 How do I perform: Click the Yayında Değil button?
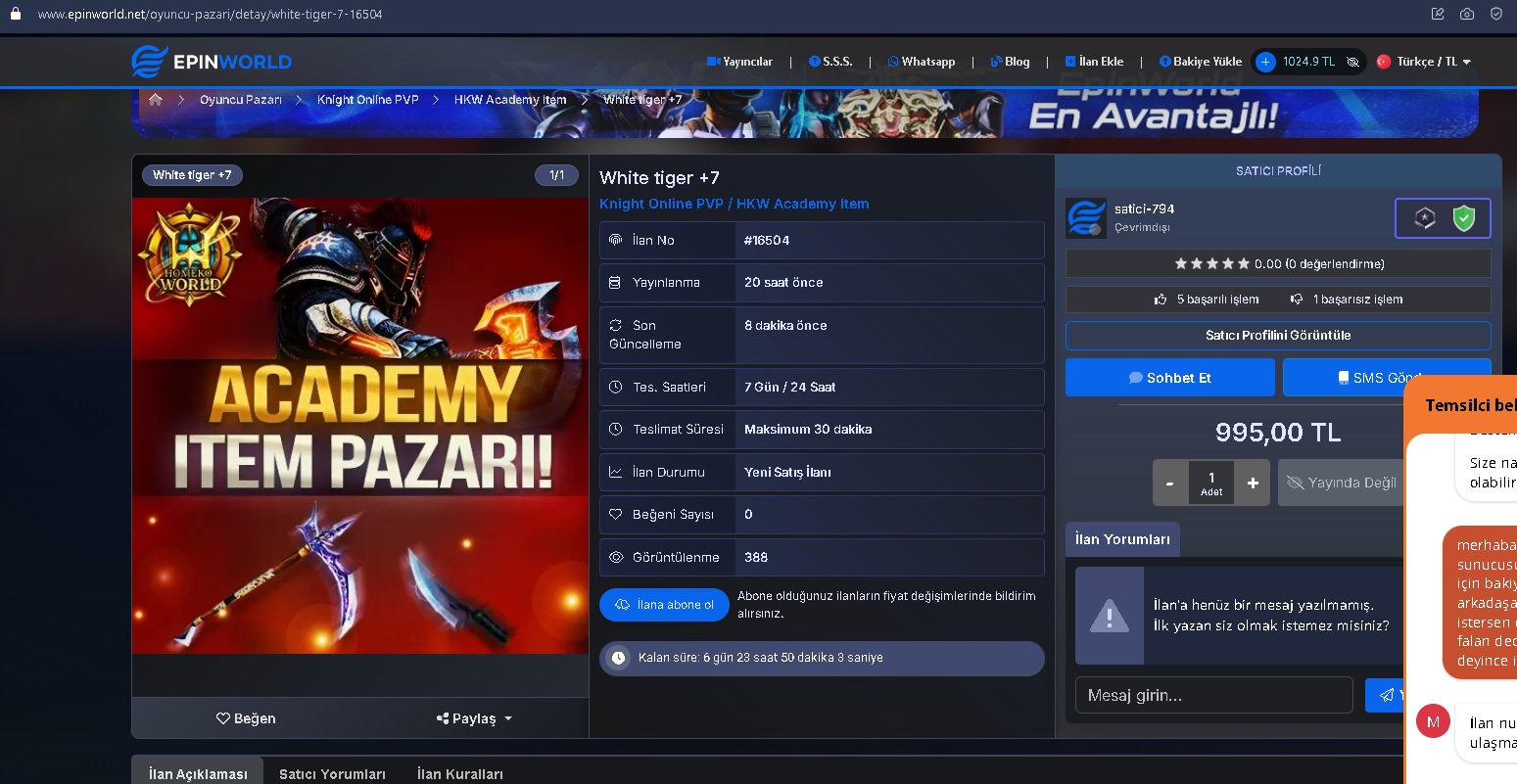point(1342,483)
